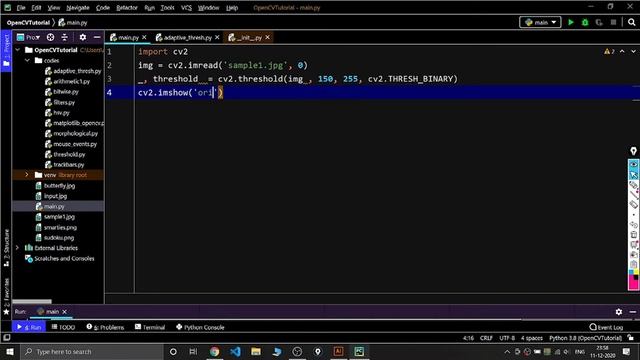Click horizontal scrollbar of the Project panel
Screen dimensions: 640x360
click(32, 302)
